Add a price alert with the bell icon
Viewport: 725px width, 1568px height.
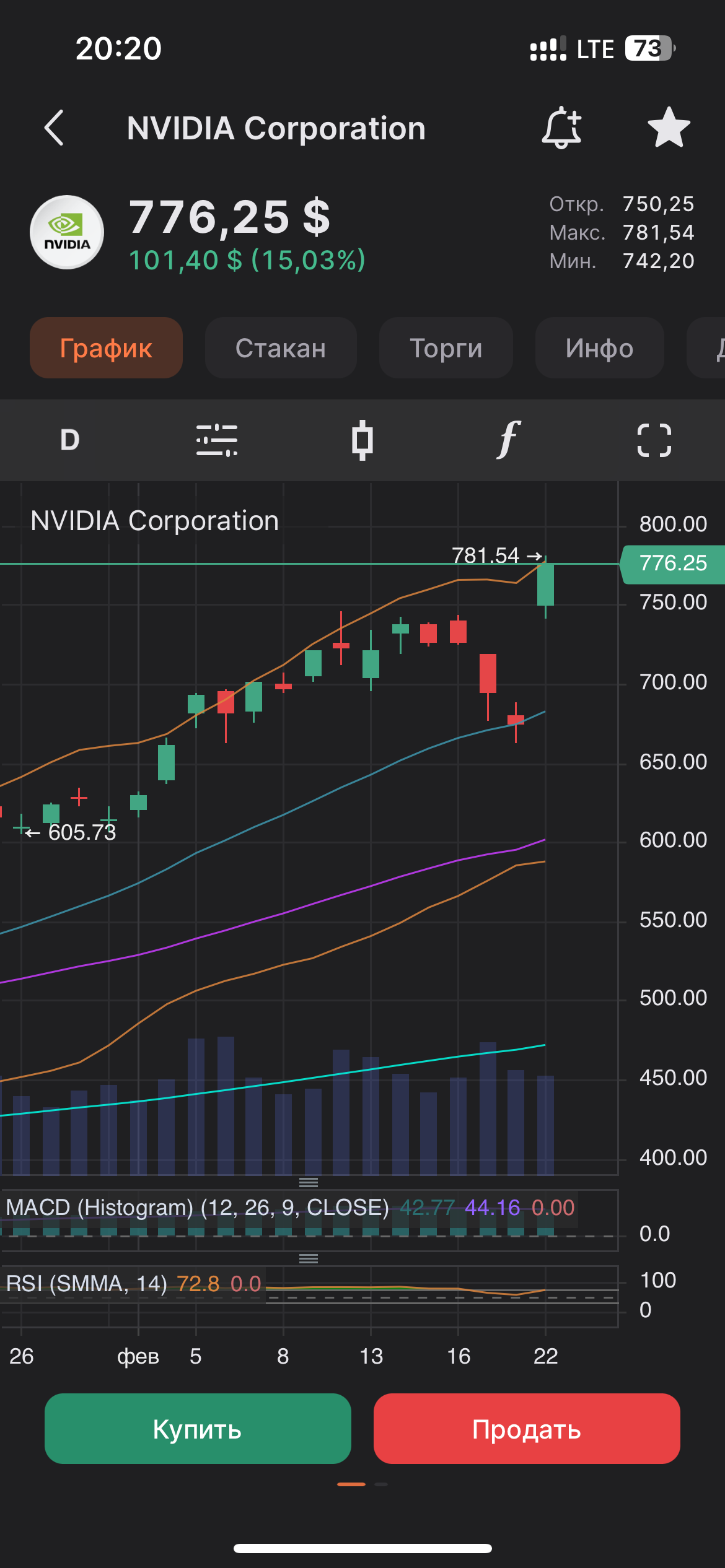561,128
